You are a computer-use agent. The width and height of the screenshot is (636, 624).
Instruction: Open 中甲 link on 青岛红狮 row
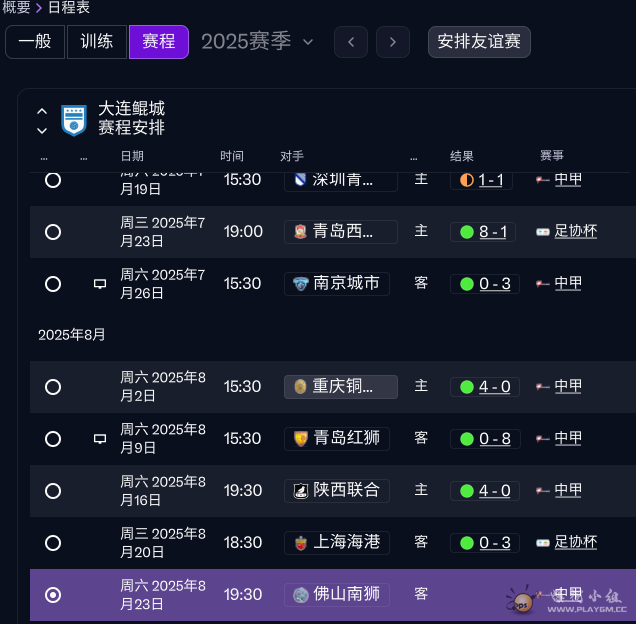click(x=568, y=438)
